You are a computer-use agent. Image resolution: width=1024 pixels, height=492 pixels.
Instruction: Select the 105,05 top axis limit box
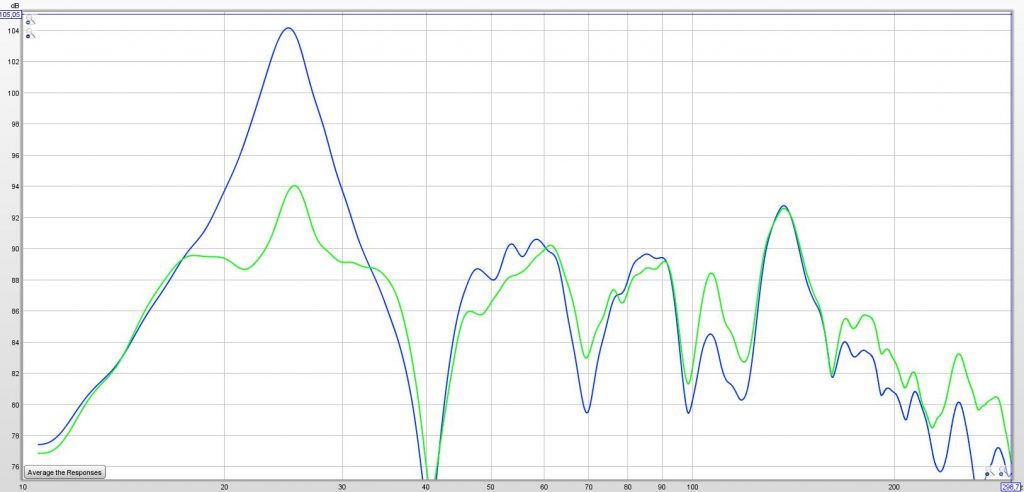10,14
